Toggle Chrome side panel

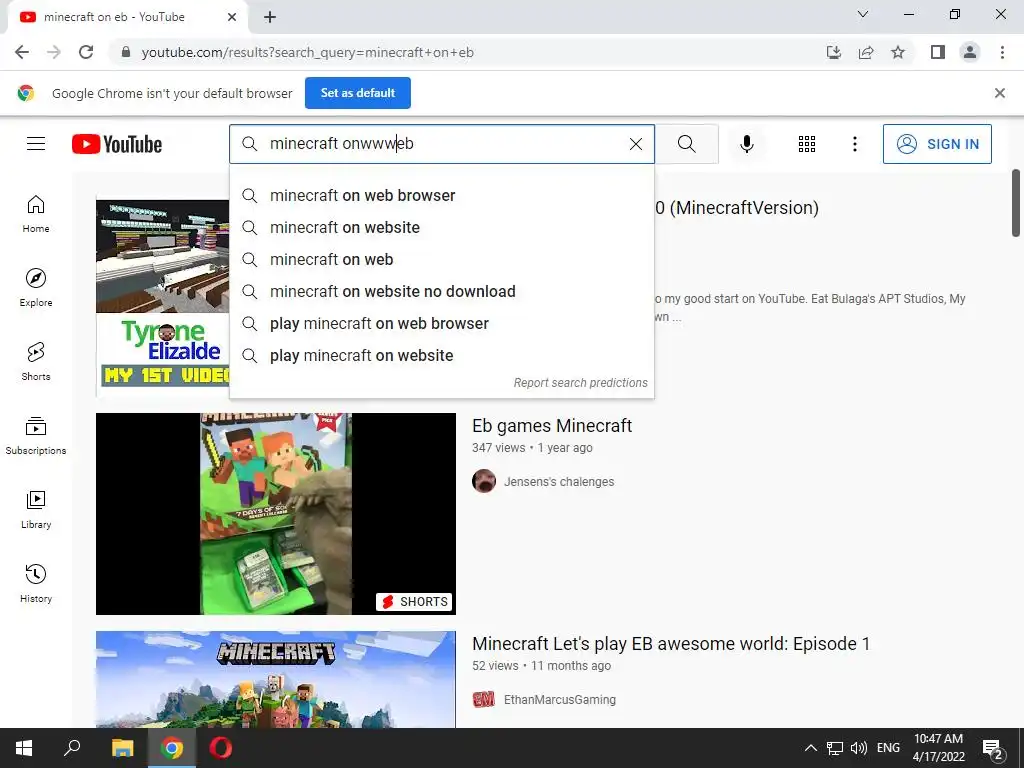tap(938, 52)
